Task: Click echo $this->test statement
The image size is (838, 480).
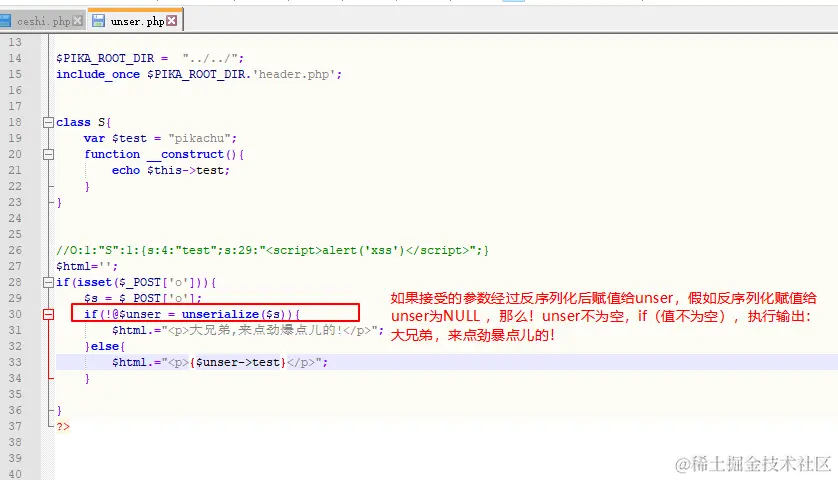Action: point(170,171)
